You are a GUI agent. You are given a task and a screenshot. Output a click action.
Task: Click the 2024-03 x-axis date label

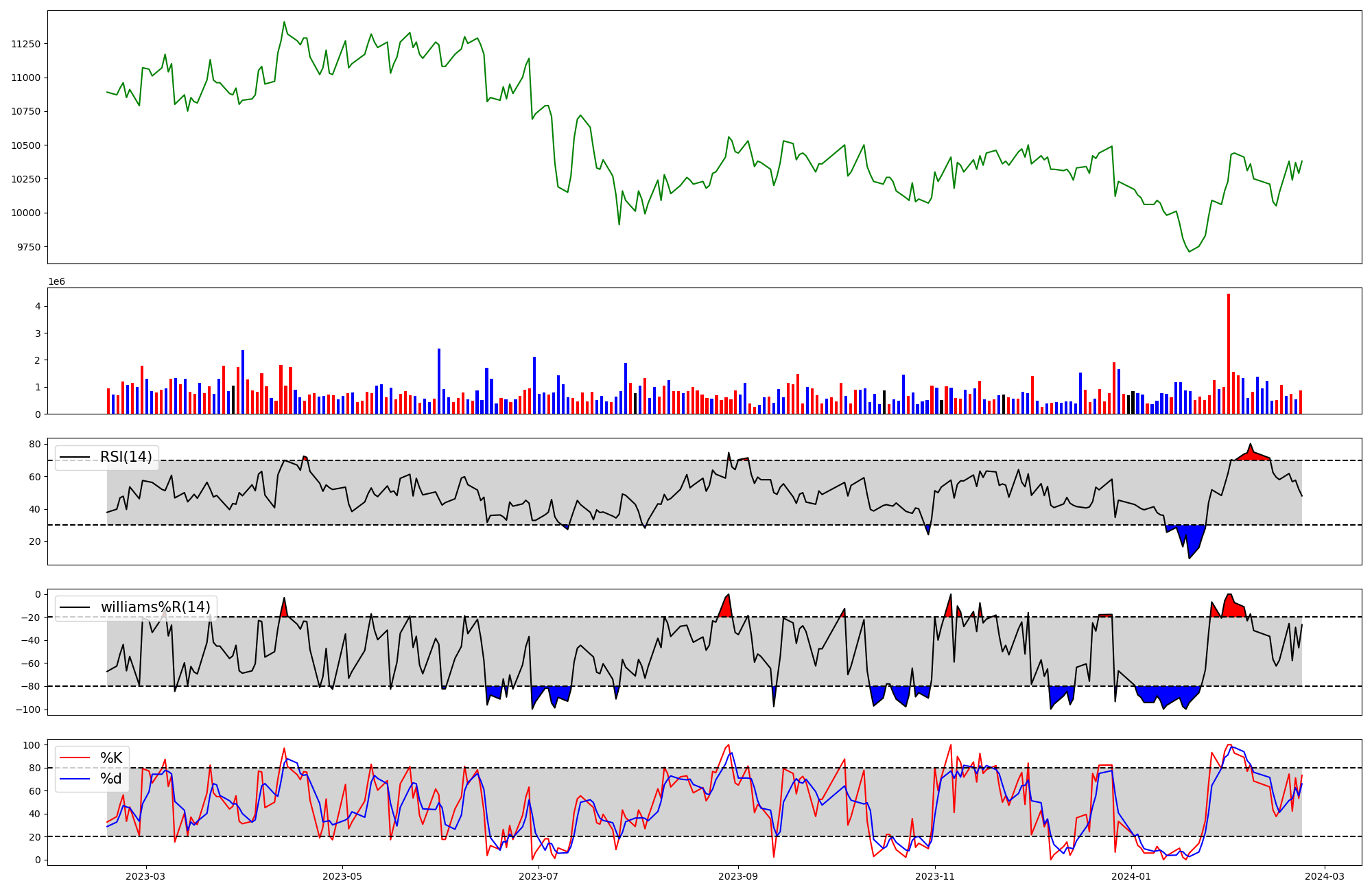click(1324, 876)
